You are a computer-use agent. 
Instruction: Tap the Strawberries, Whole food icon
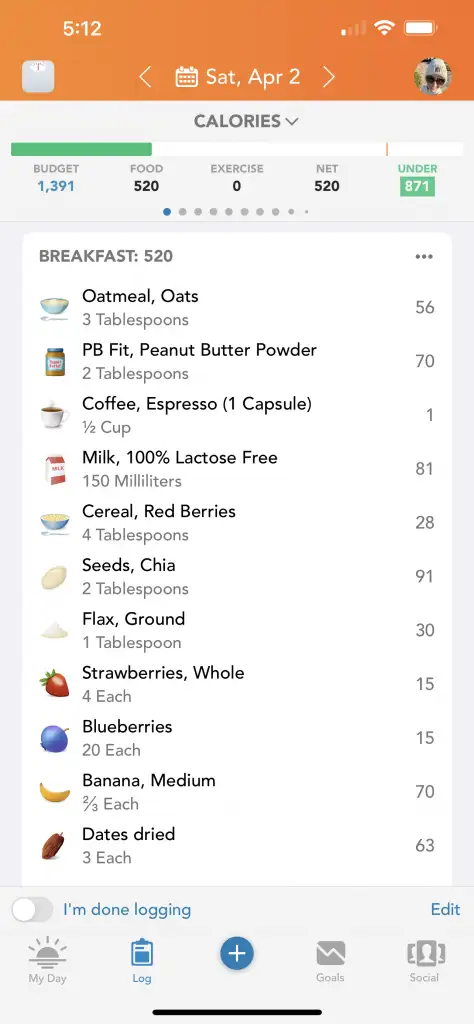(x=55, y=684)
